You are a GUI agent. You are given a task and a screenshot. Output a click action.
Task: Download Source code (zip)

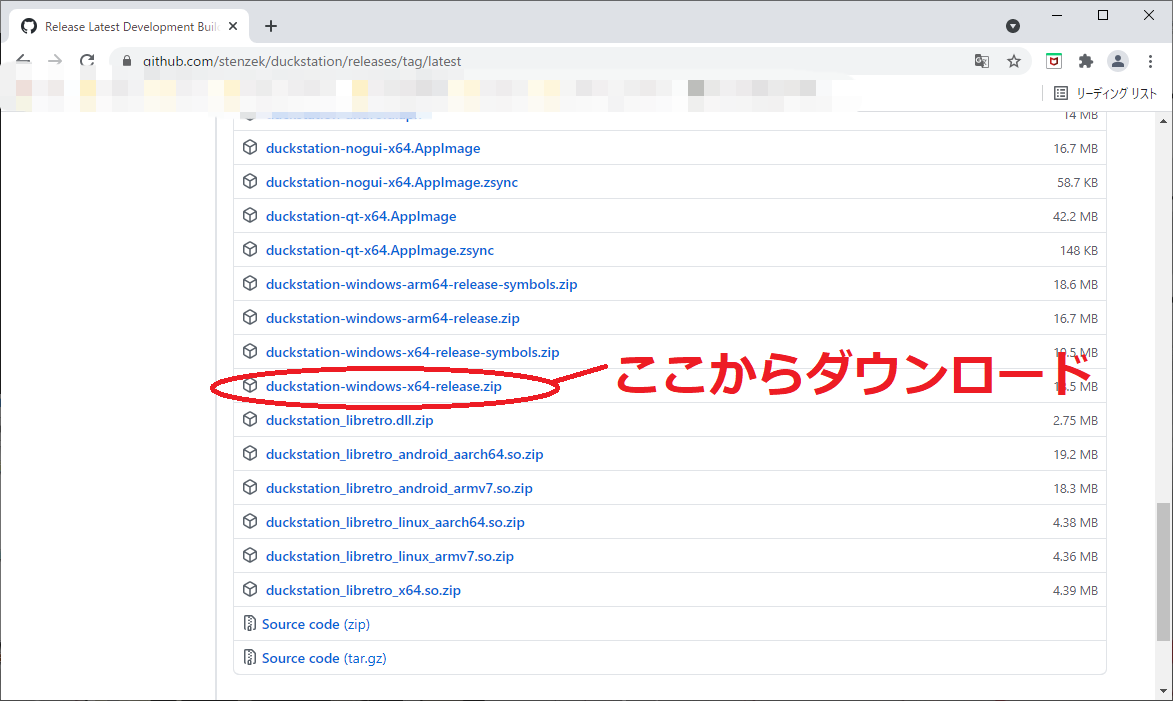[316, 624]
